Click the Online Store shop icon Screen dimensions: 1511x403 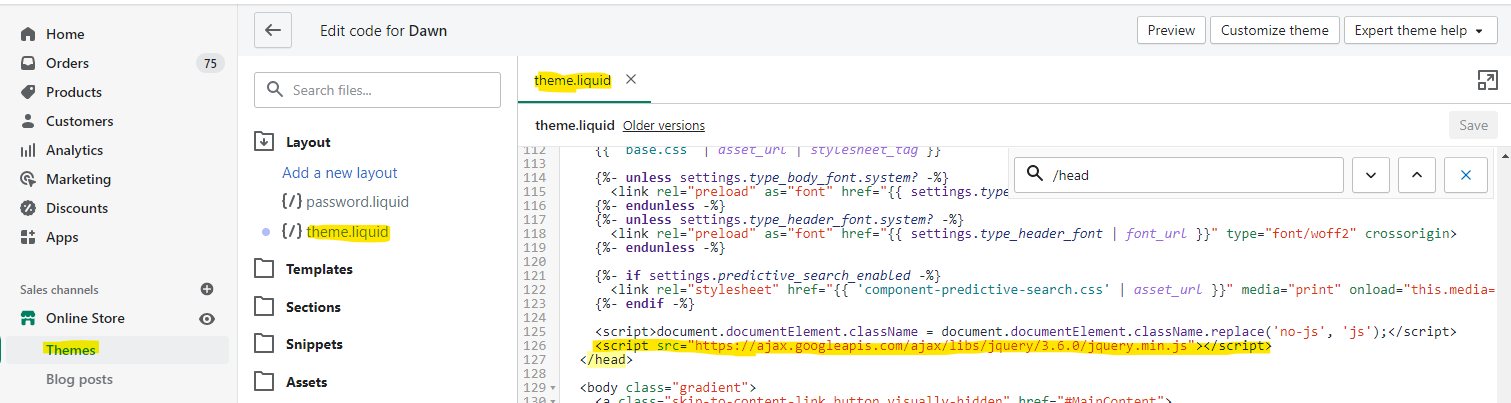28,318
